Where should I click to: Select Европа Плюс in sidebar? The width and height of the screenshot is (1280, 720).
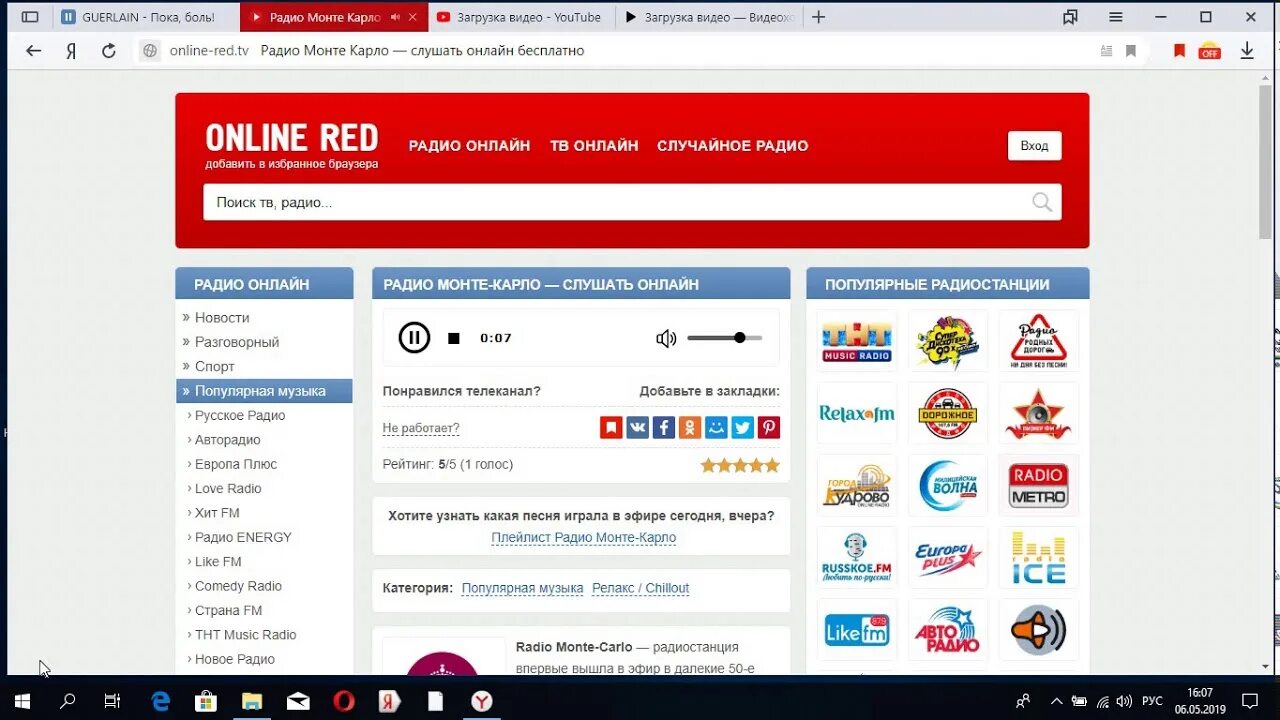[236, 464]
